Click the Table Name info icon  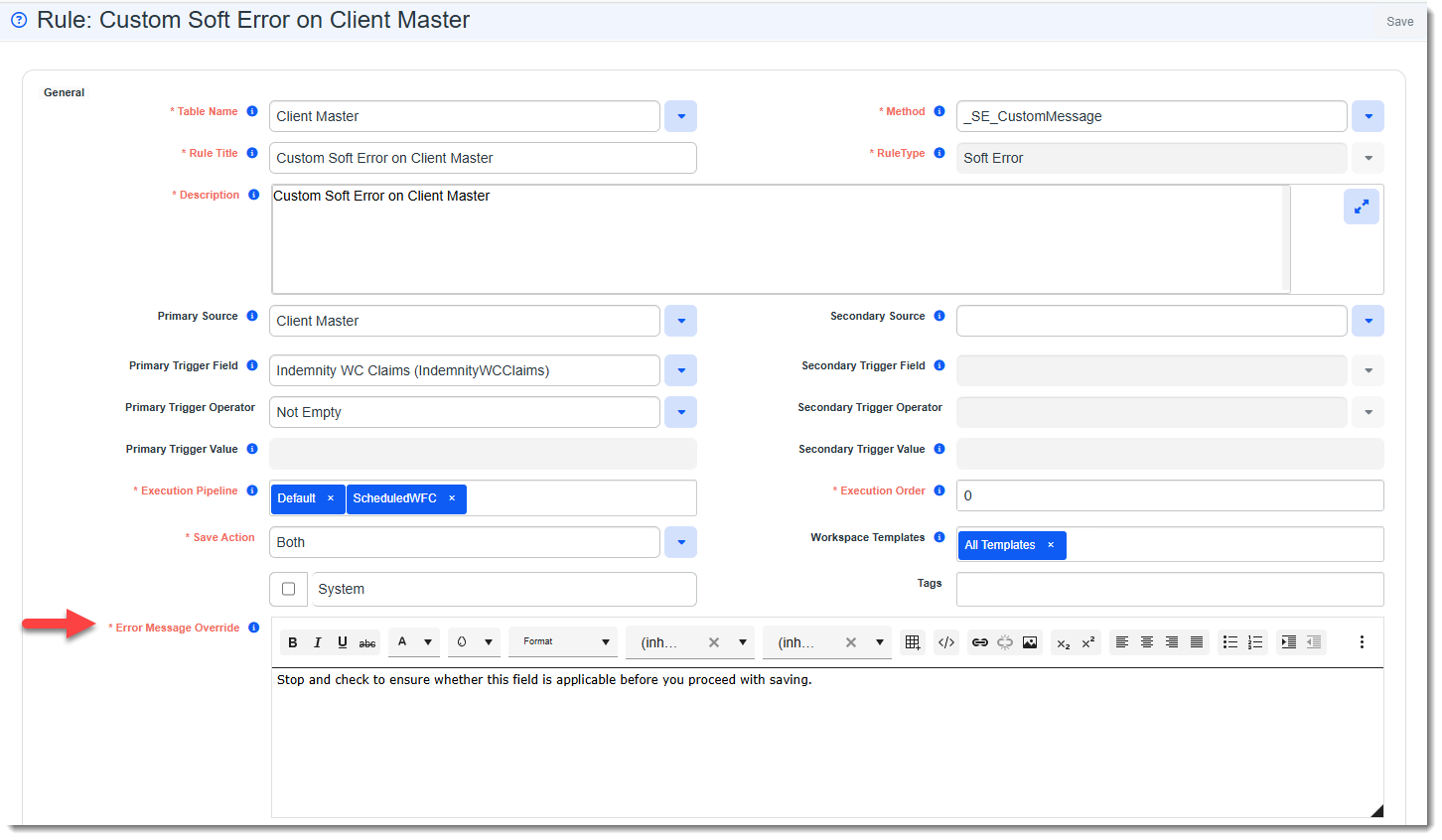coord(252,111)
